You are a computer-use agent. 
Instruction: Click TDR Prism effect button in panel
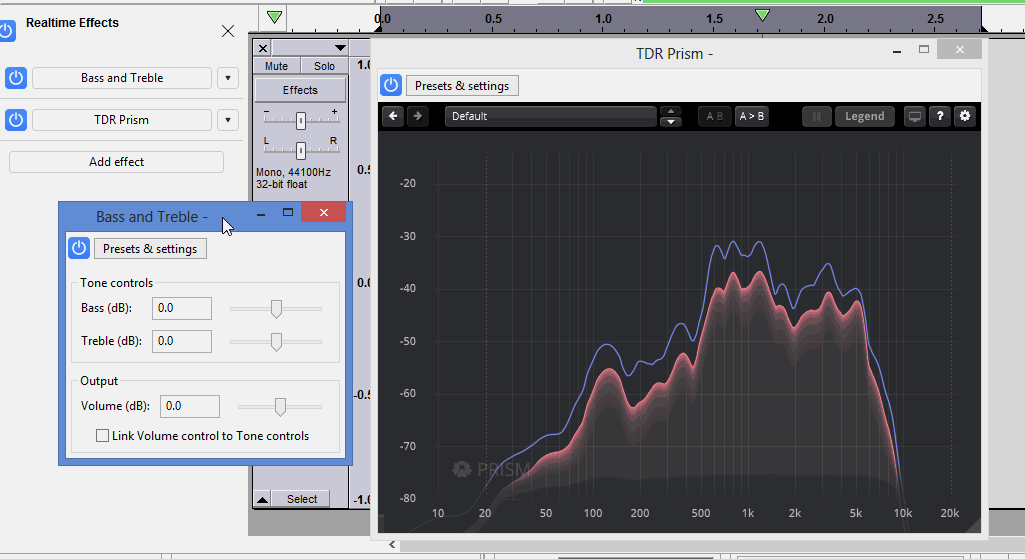122,120
